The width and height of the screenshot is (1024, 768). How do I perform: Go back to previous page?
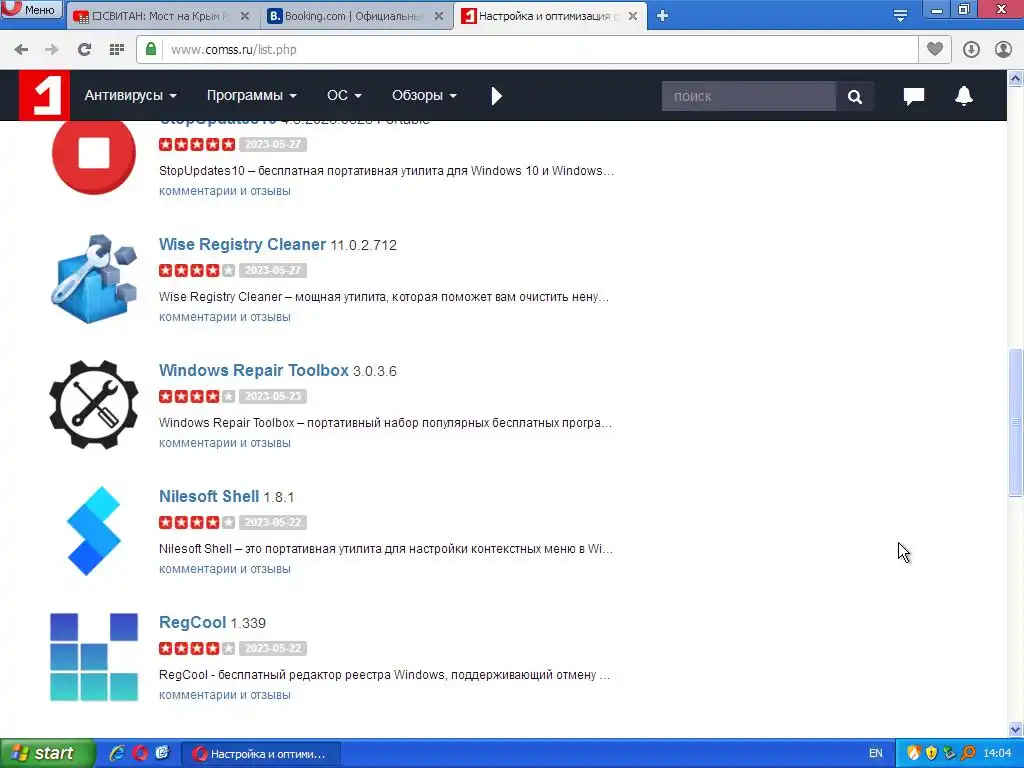coord(22,49)
